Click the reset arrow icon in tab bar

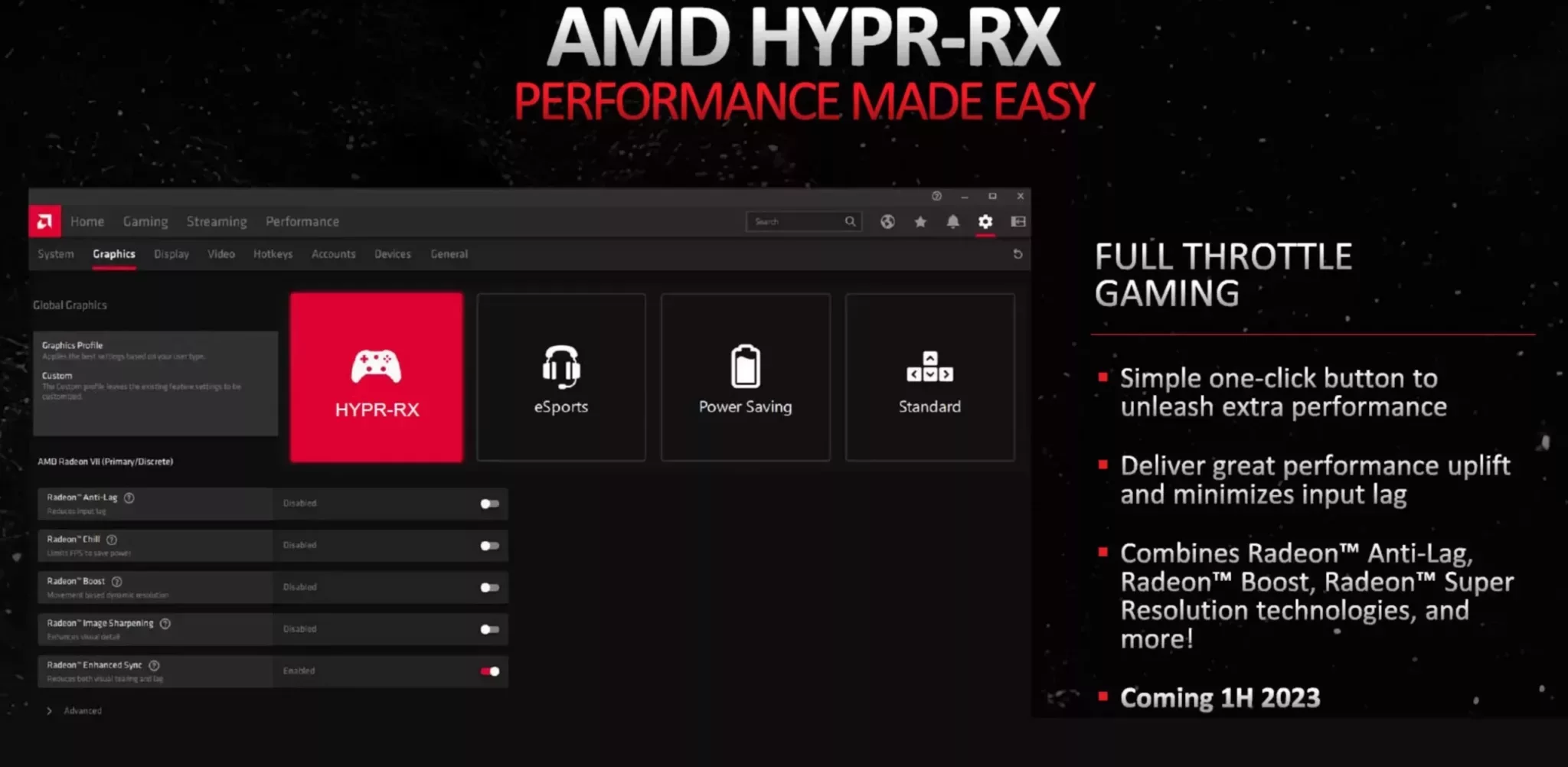click(1018, 254)
